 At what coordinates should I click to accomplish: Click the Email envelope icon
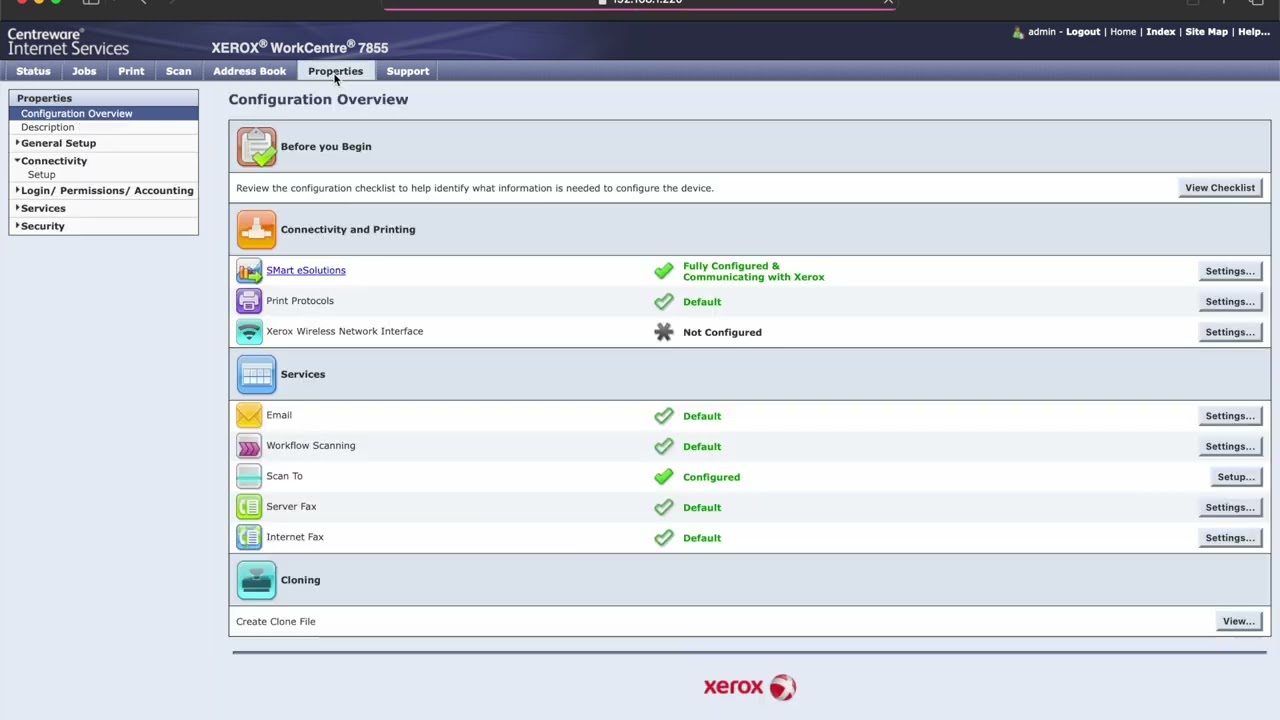point(249,415)
